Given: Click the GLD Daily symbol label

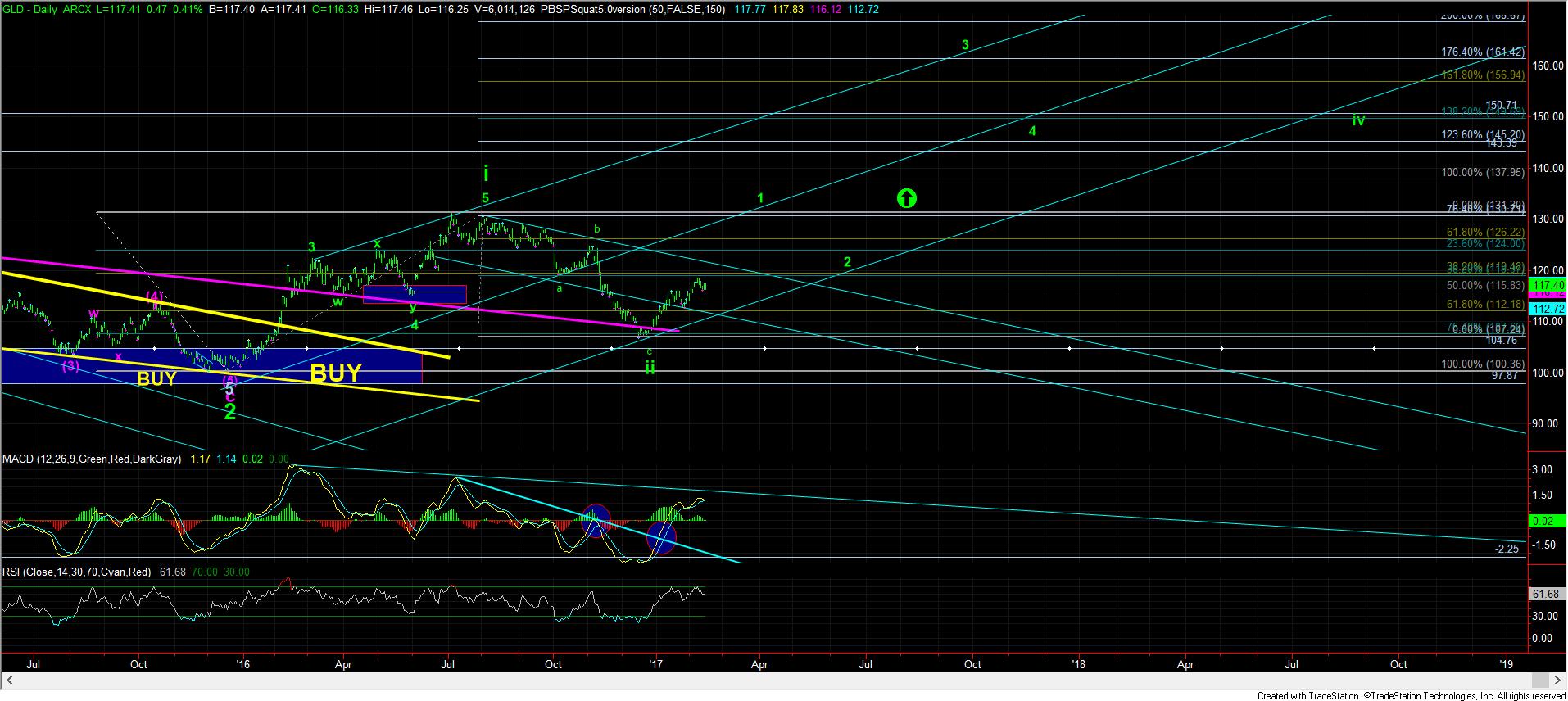Looking at the screenshot, I should coord(35,7).
